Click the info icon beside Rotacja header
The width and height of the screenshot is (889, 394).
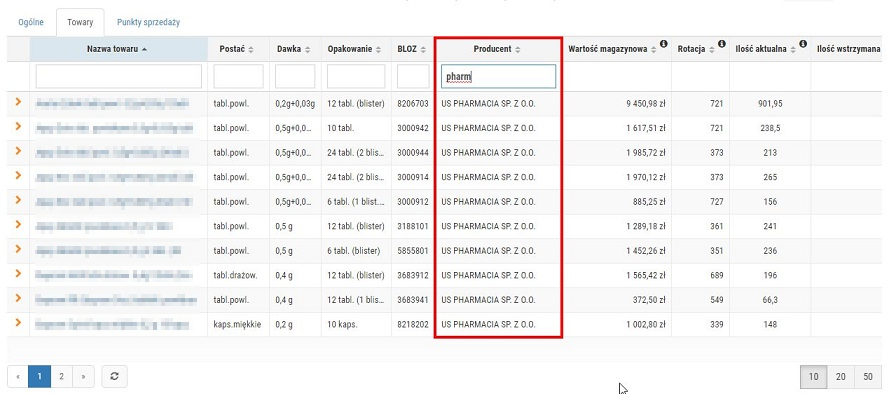pyautogui.click(x=722, y=44)
